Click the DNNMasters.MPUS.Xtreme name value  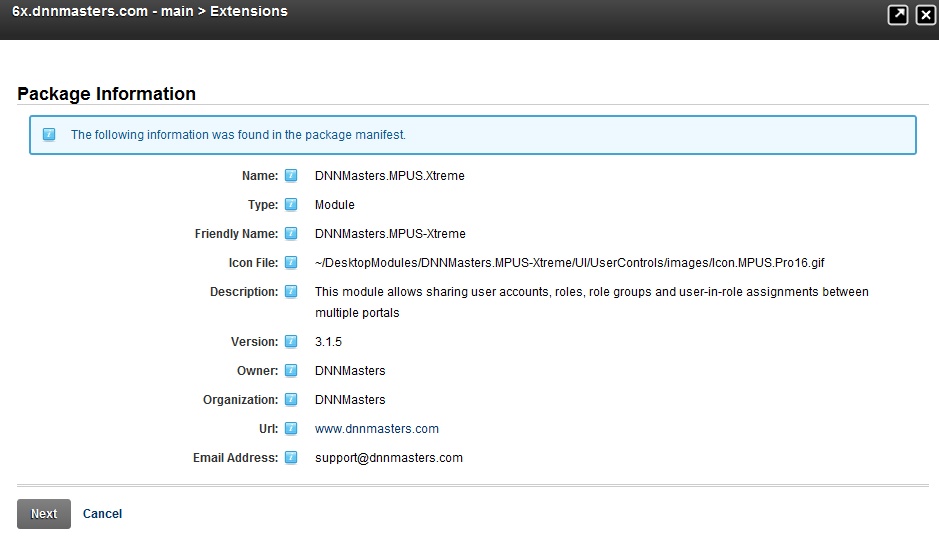(390, 175)
